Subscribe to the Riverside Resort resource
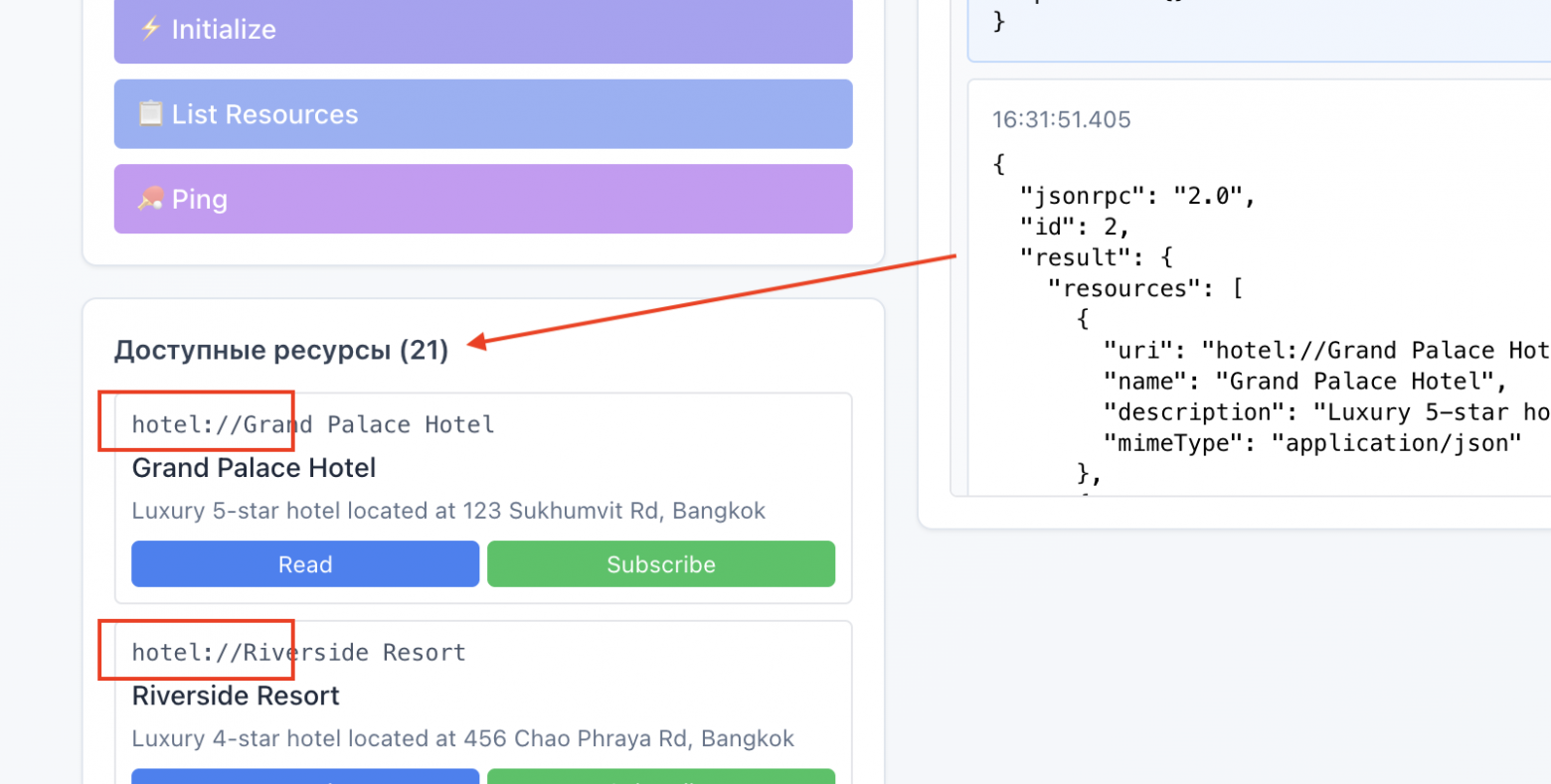 coord(661,775)
